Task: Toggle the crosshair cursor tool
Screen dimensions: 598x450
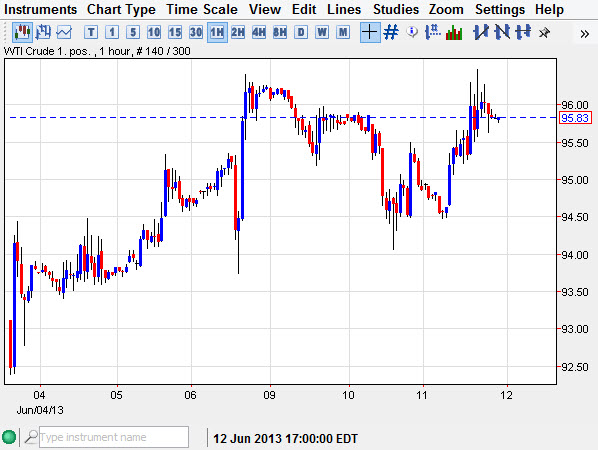Action: [x=370, y=32]
